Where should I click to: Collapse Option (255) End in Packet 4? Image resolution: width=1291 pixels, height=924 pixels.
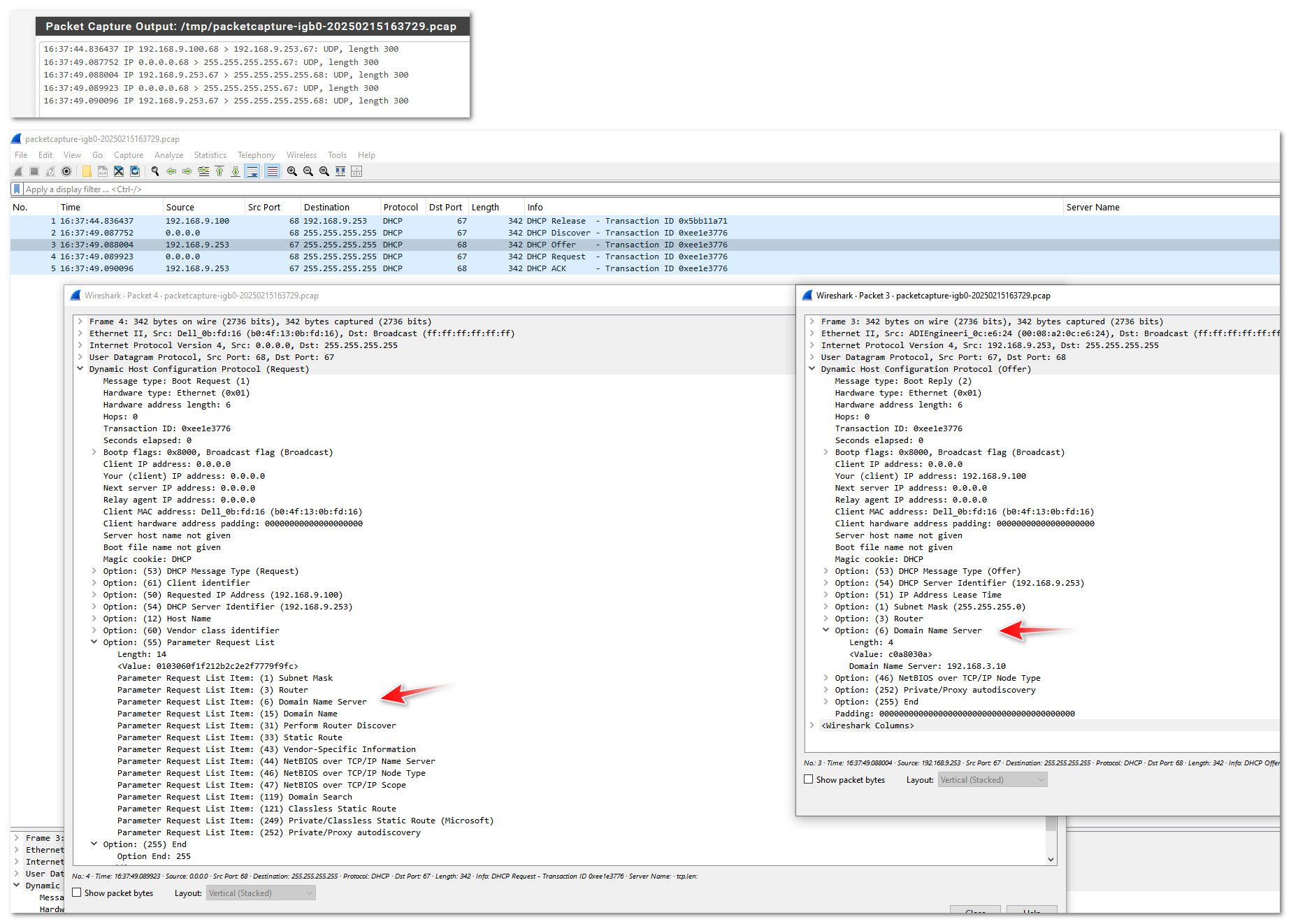click(94, 844)
